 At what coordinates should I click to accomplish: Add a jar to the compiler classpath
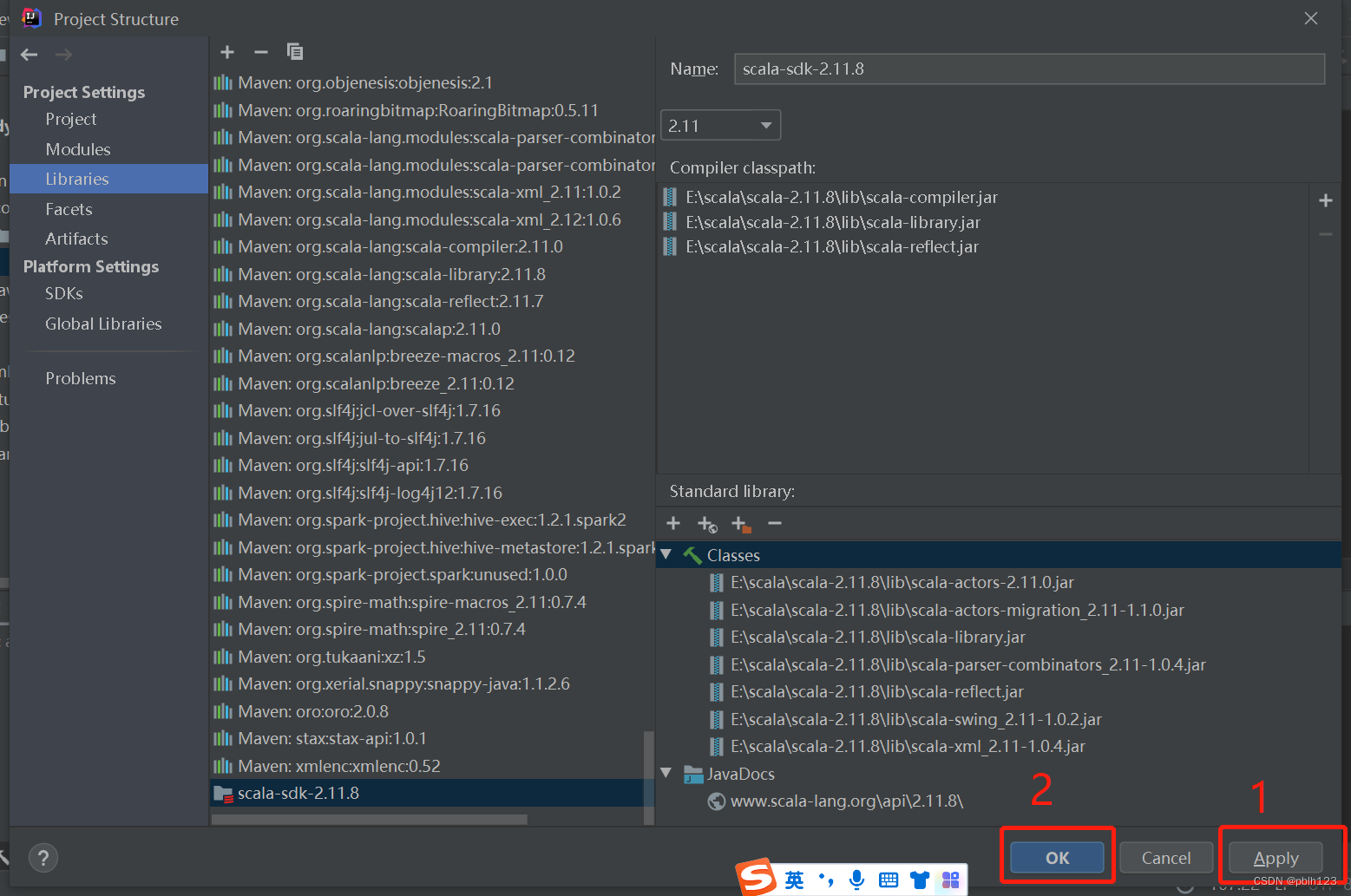[1326, 200]
